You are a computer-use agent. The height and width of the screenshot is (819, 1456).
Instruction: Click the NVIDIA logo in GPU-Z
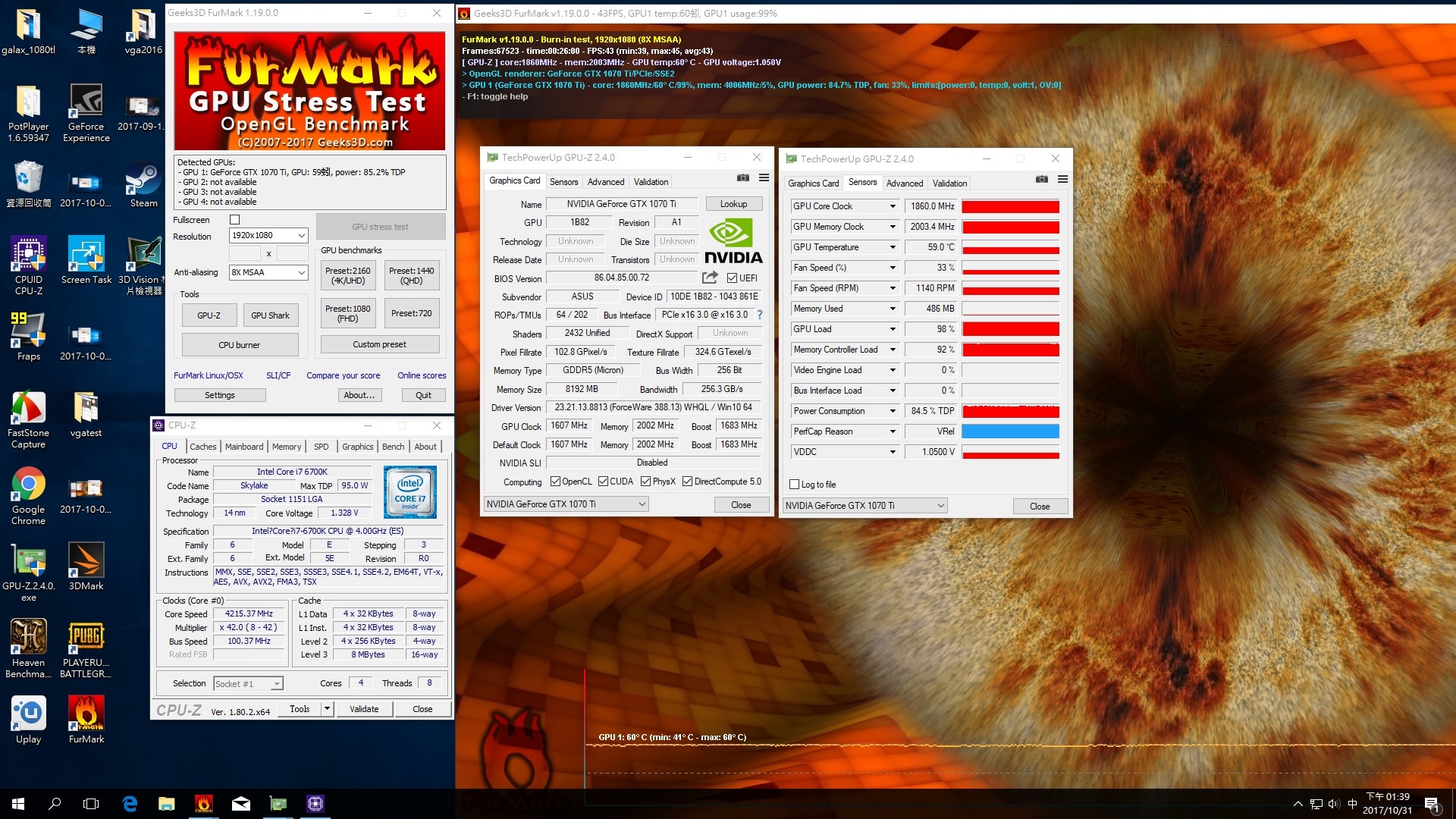coord(733,240)
